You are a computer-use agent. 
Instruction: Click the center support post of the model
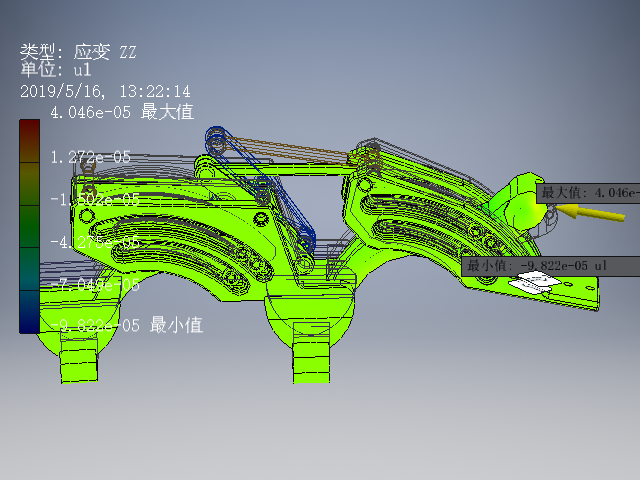(311, 352)
